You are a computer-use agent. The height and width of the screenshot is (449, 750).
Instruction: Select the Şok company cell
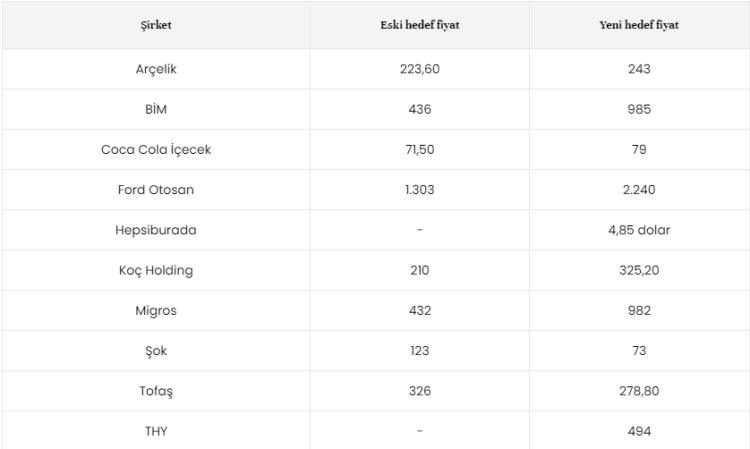[154, 350]
